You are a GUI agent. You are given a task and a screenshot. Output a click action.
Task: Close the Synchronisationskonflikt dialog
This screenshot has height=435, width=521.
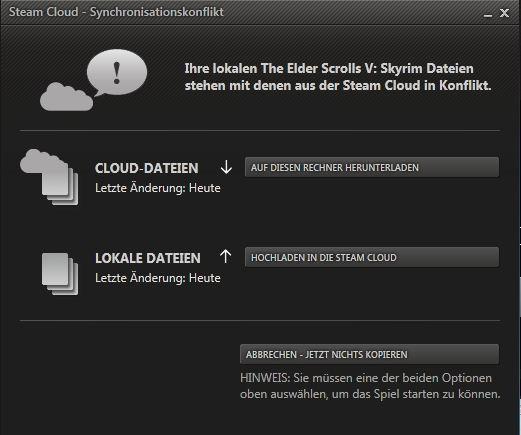pyautogui.click(x=504, y=13)
